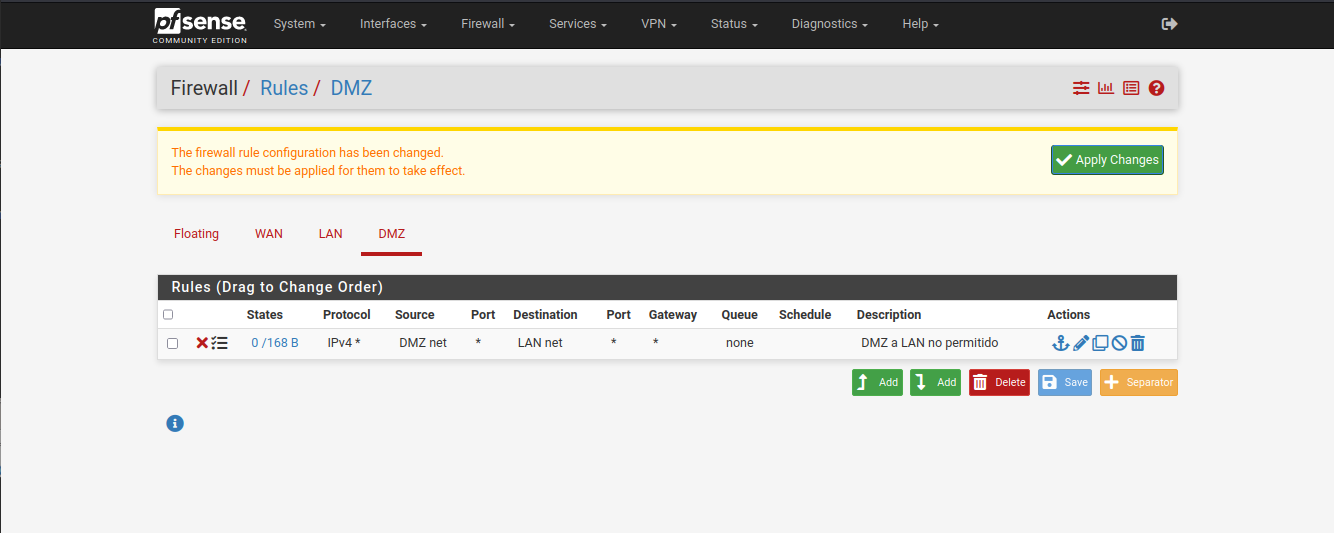Delete the rule using row trash icon

1138,343
